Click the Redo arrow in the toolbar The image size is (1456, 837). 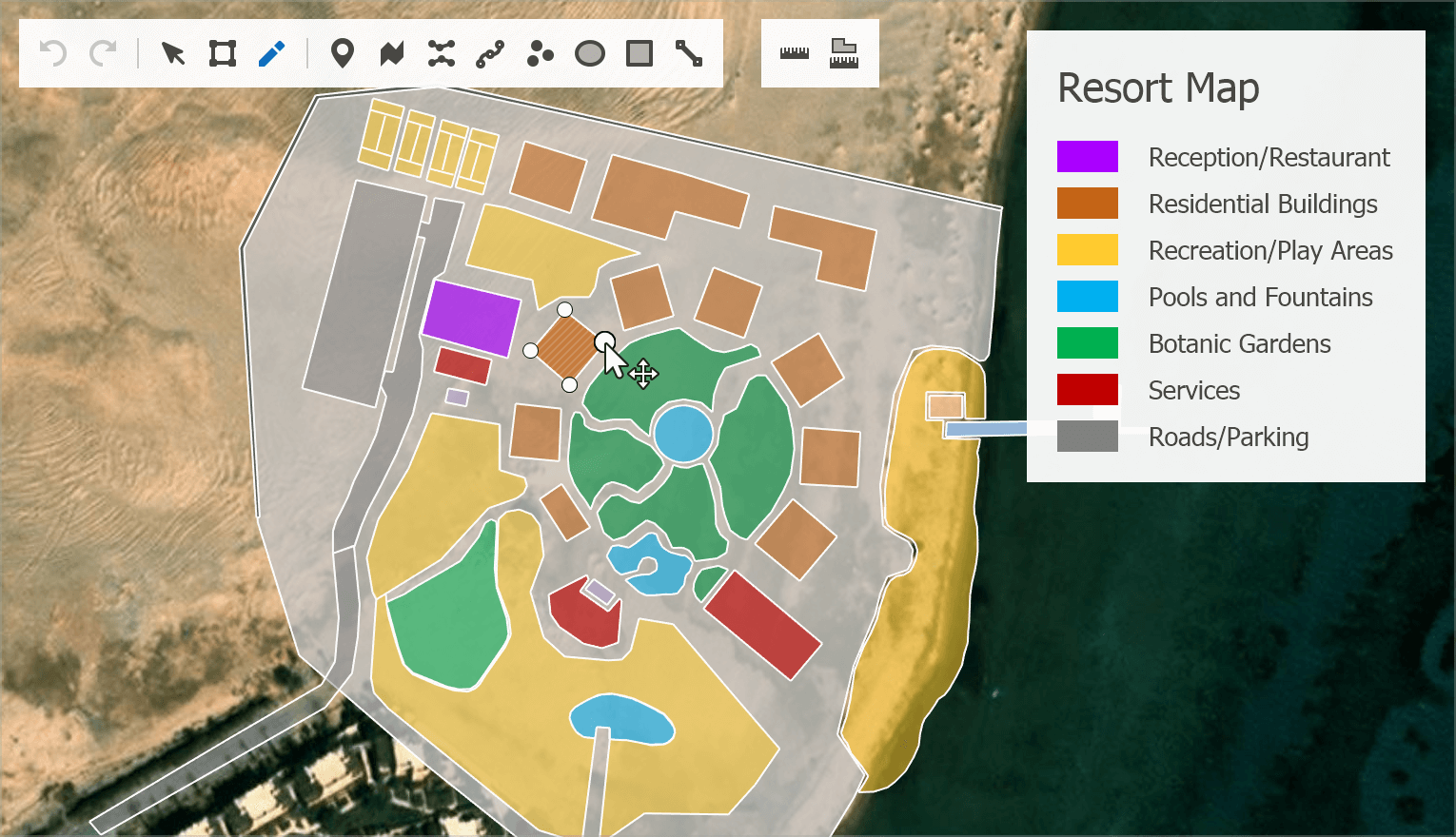103,53
